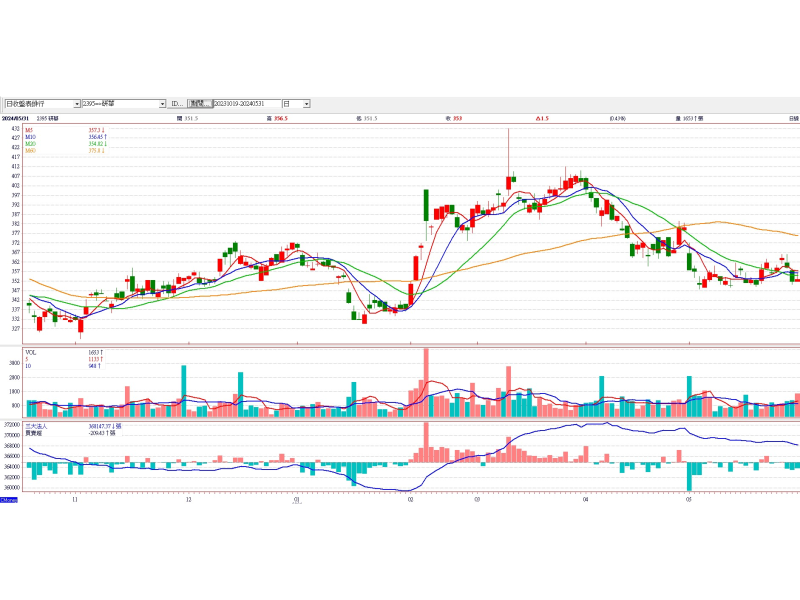Open the stock selector dropdown showing 2395
Screen dimensions: 800x600
pos(162,104)
